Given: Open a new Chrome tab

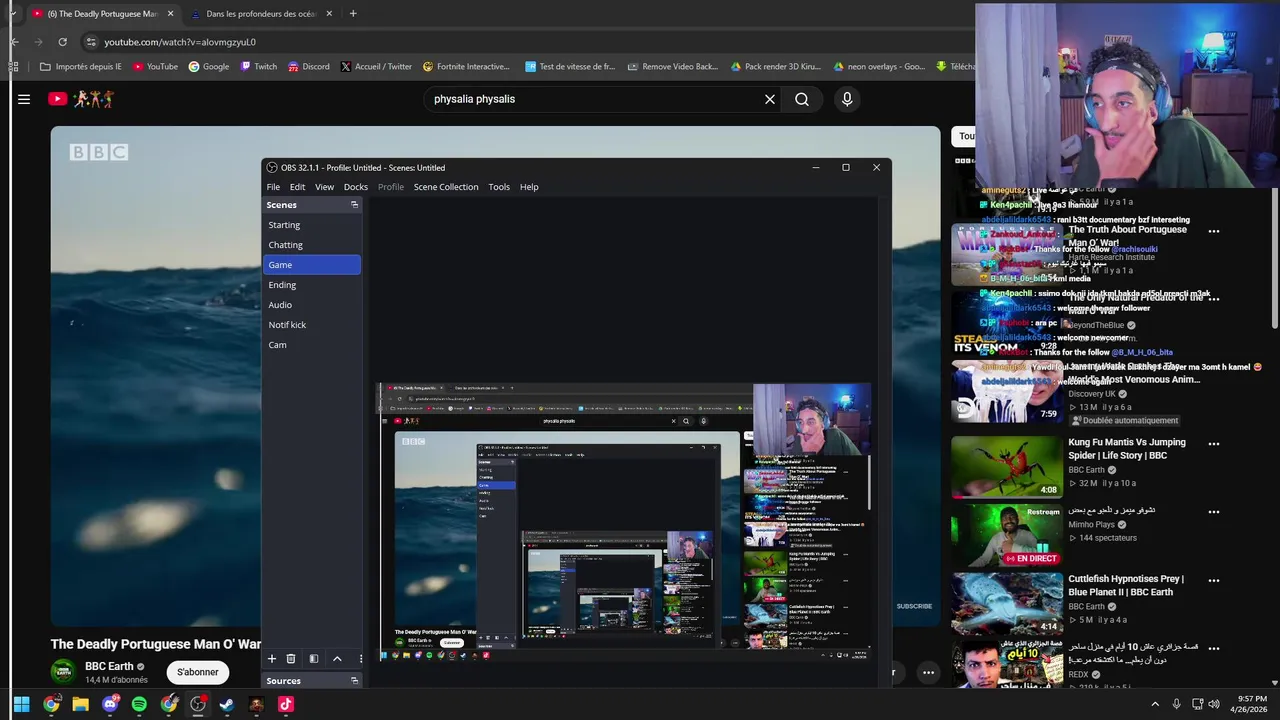Looking at the screenshot, I should point(353,14).
